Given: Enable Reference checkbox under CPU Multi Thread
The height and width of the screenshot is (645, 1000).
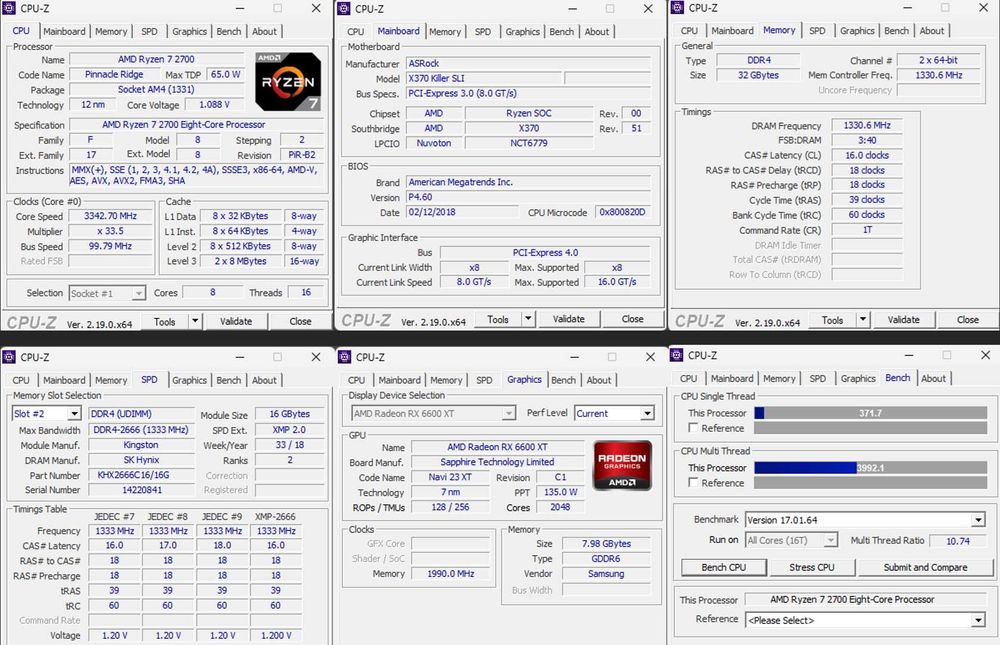Looking at the screenshot, I should coord(694,483).
